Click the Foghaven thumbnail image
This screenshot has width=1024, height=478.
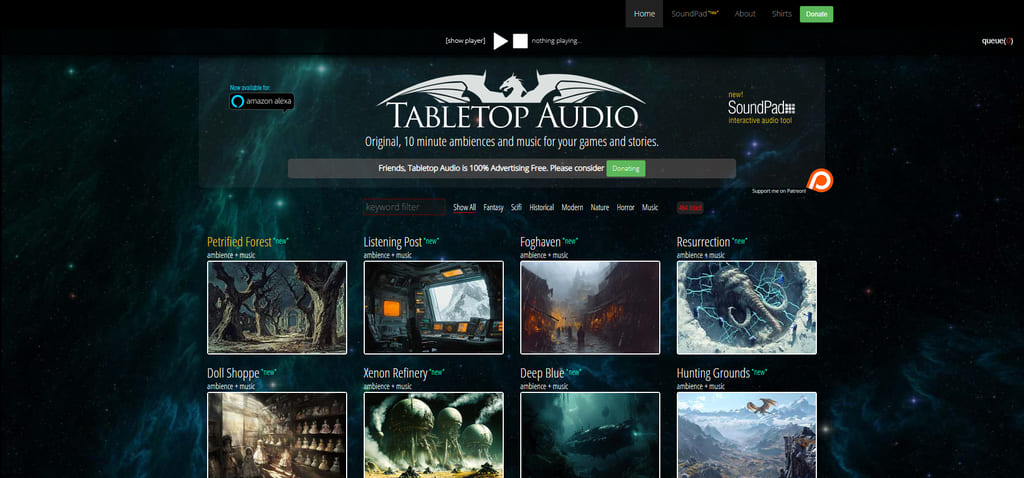coord(590,308)
